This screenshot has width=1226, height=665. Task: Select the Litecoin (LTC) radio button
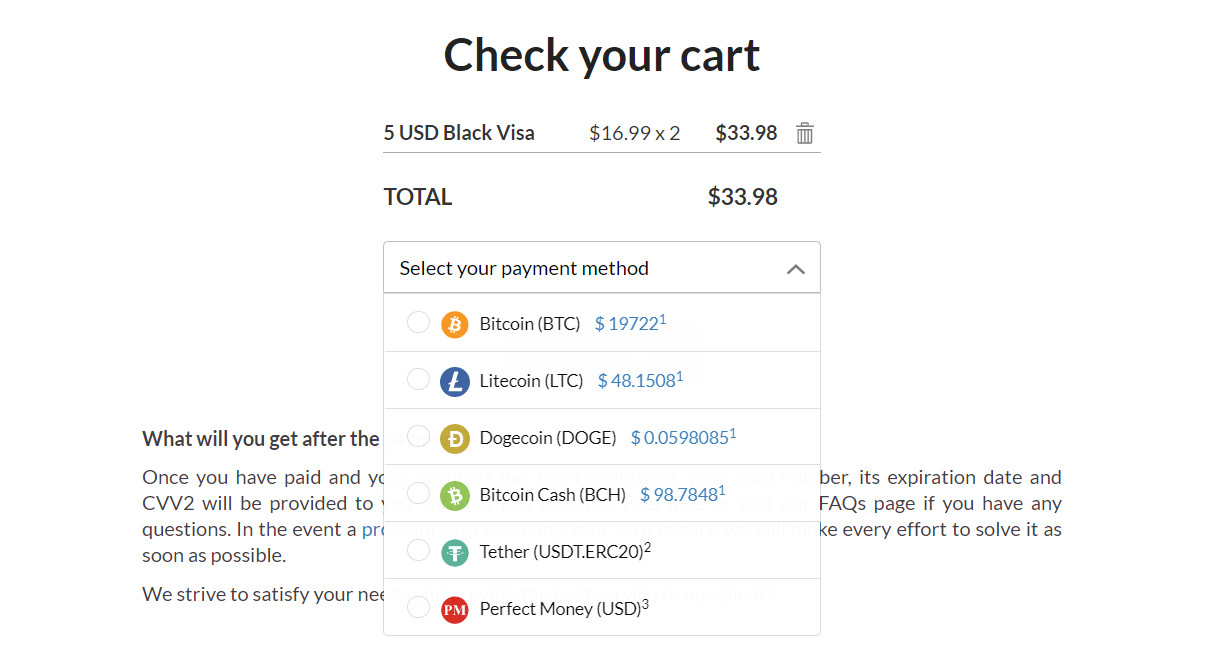418,380
